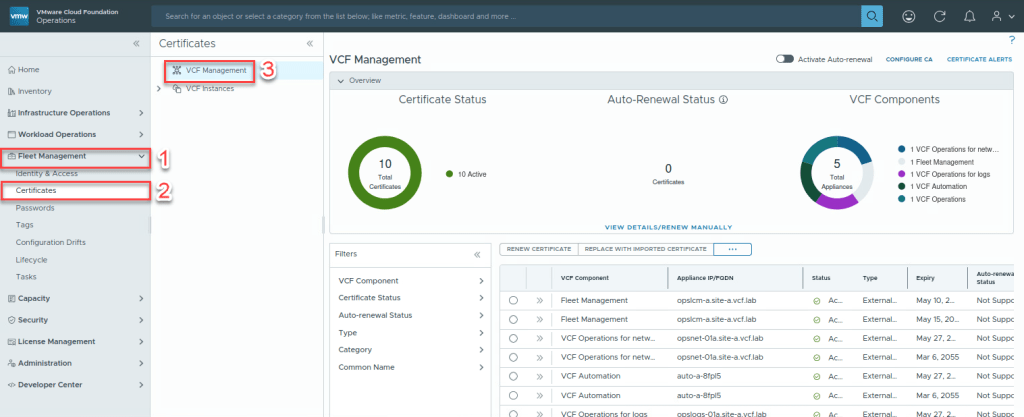1024x417 pixels.
Task: Select radio for Fleet Management May 10 row
Action: pyautogui.click(x=513, y=301)
